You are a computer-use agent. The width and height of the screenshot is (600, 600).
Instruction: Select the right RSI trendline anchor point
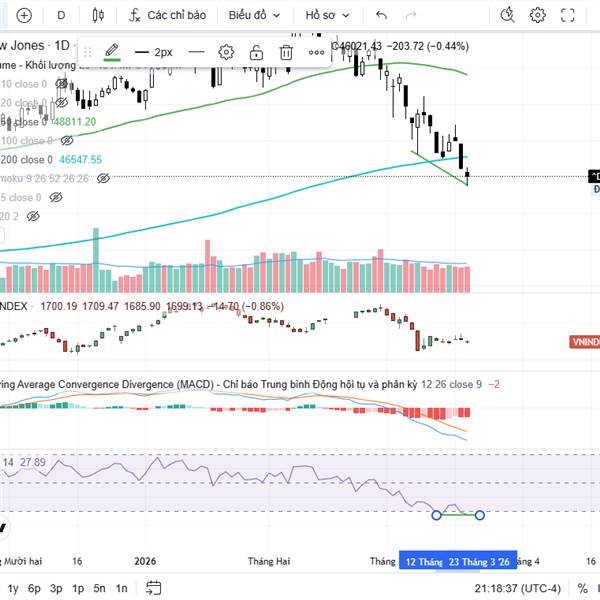point(479,515)
